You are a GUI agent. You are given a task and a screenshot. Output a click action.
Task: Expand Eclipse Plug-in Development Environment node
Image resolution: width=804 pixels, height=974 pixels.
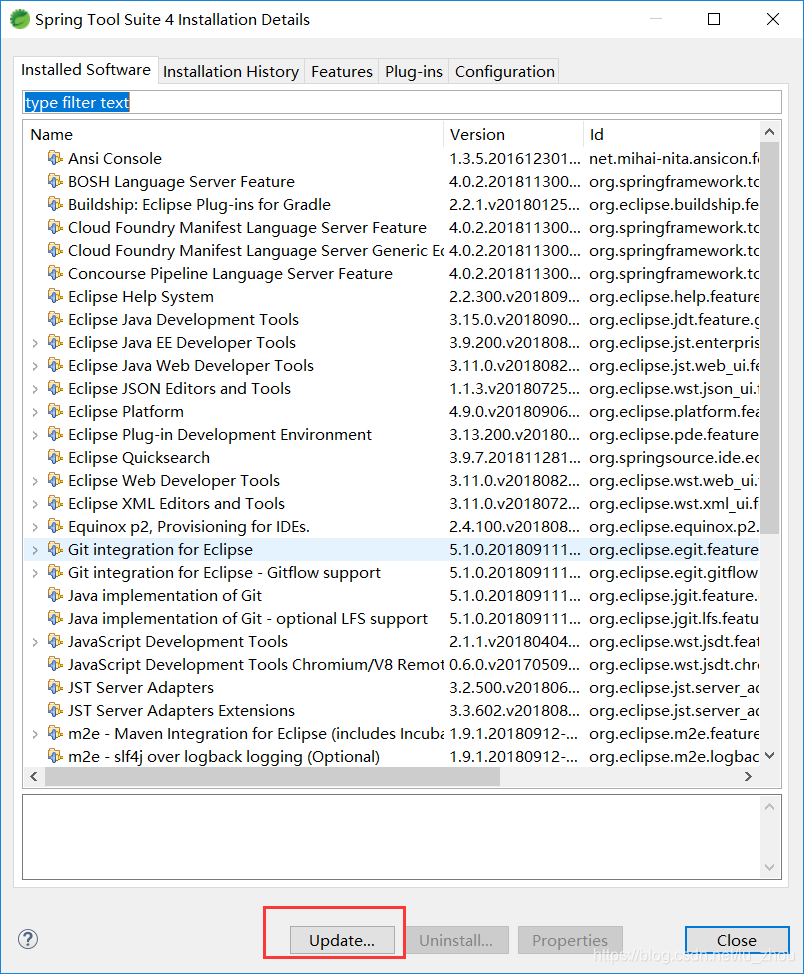click(x=35, y=435)
